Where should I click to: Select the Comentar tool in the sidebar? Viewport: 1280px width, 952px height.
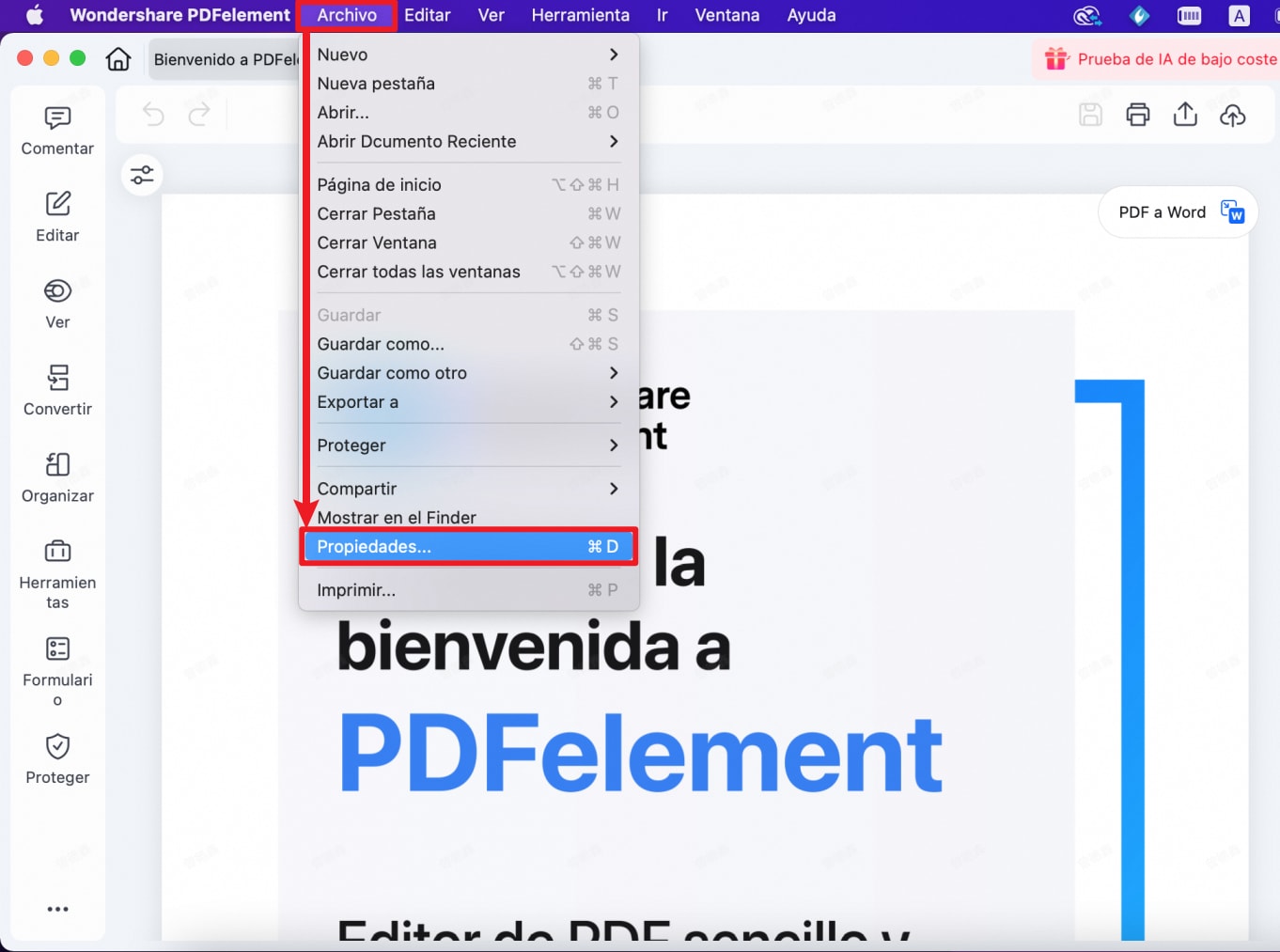pos(57,130)
